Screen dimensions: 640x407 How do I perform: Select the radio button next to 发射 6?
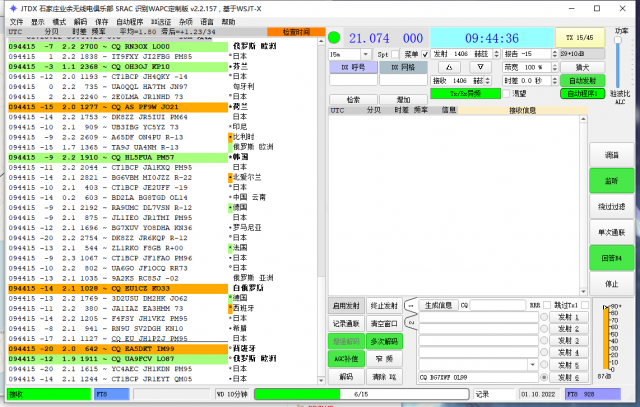544,377
